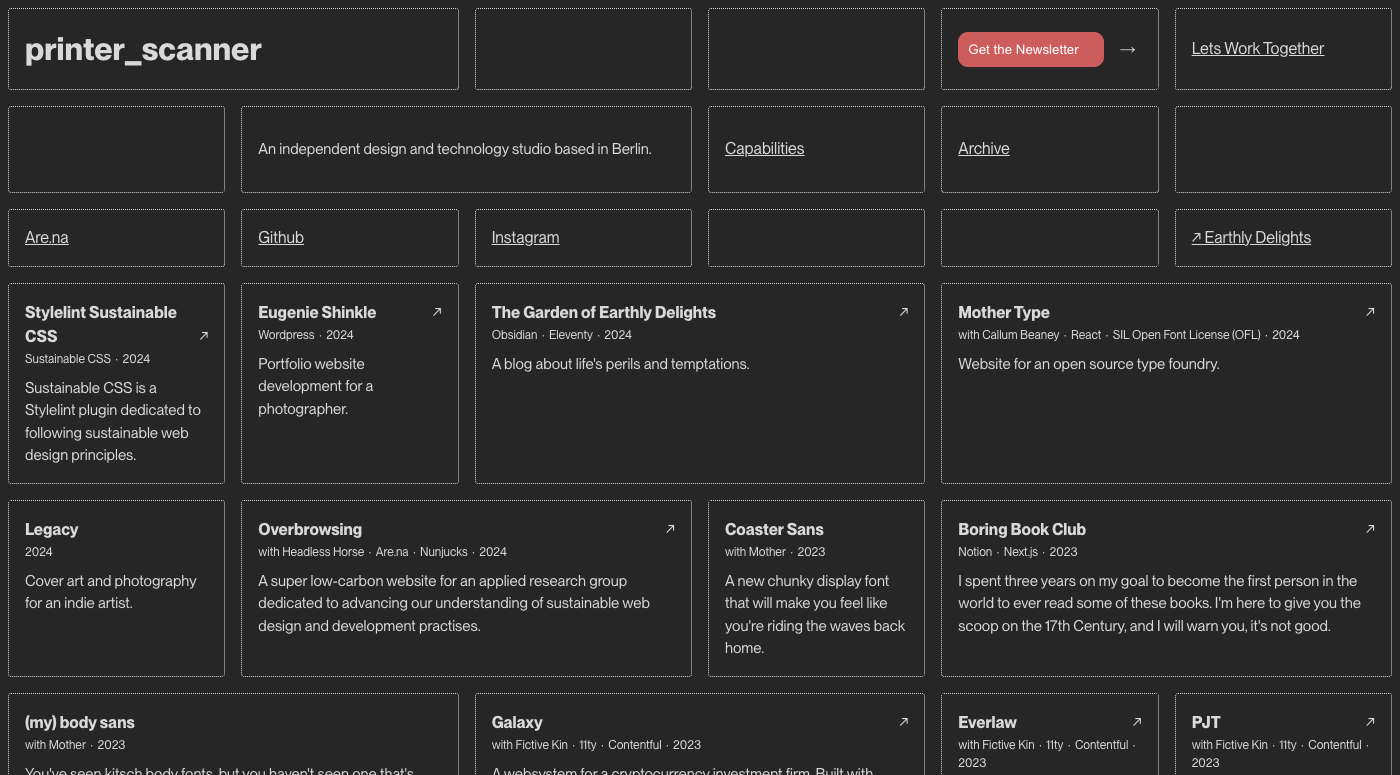Visit the Archive page

983,148
